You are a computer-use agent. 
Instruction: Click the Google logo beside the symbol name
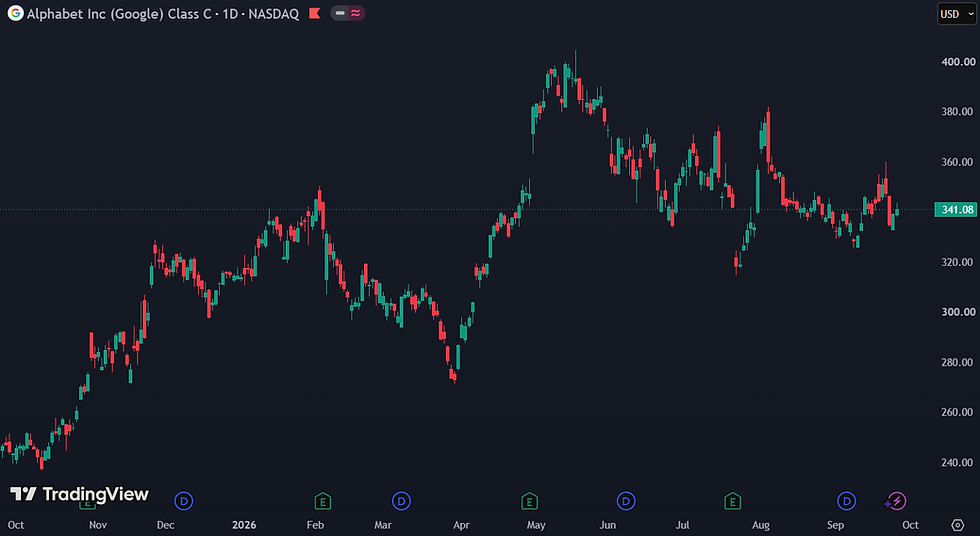(x=16, y=13)
